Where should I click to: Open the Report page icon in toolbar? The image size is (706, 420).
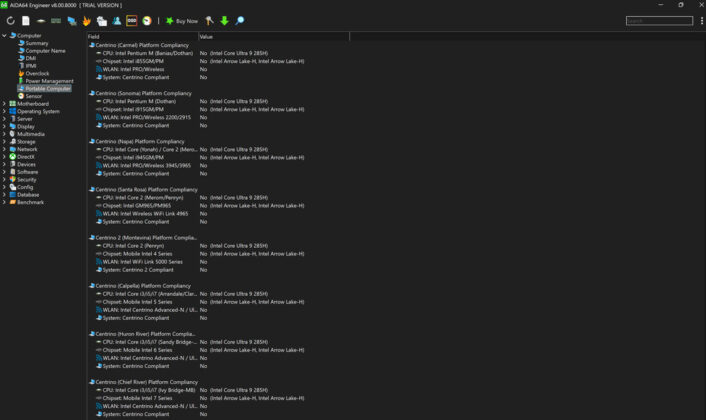26,21
